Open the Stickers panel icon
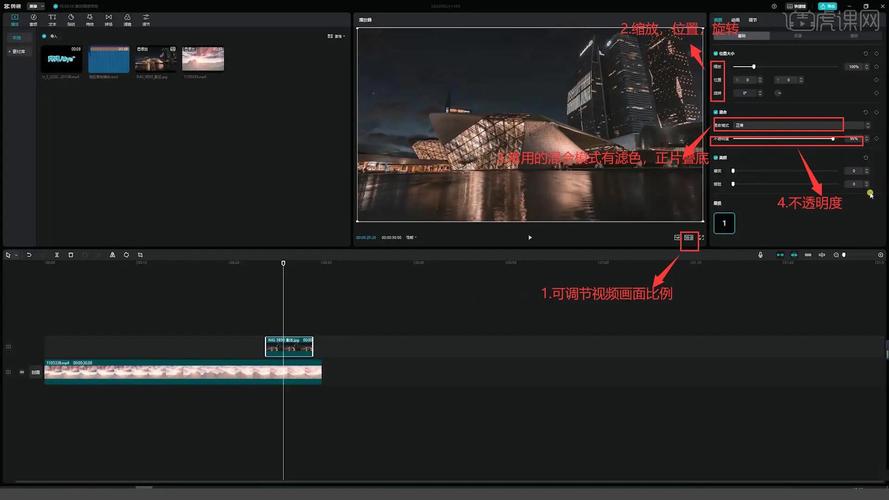The width and height of the screenshot is (889, 500). click(71, 20)
